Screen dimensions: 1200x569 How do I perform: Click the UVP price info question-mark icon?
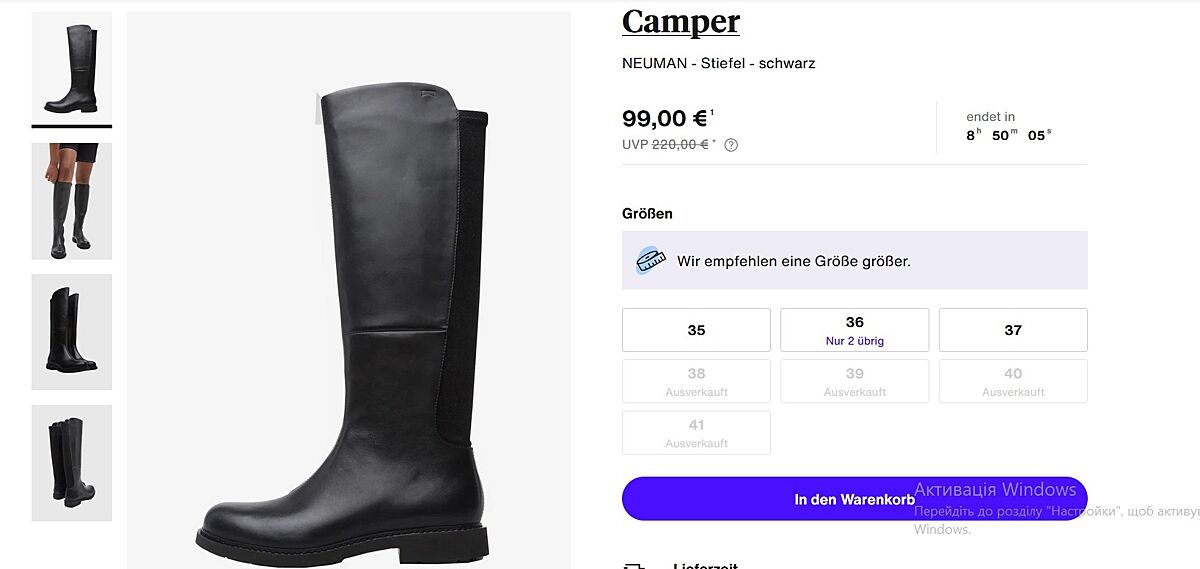731,145
